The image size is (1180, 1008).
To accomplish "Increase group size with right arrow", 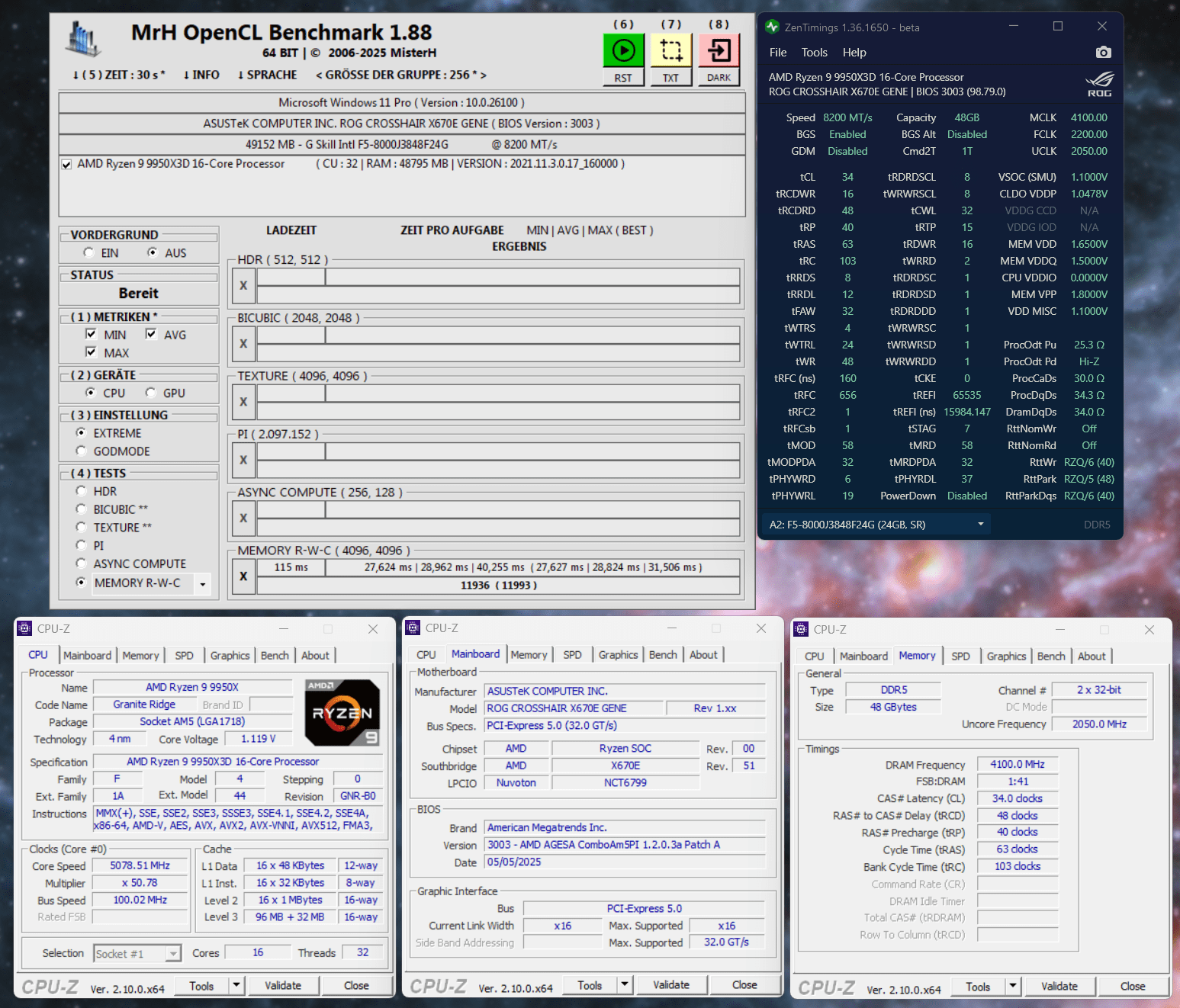I will pos(483,75).
